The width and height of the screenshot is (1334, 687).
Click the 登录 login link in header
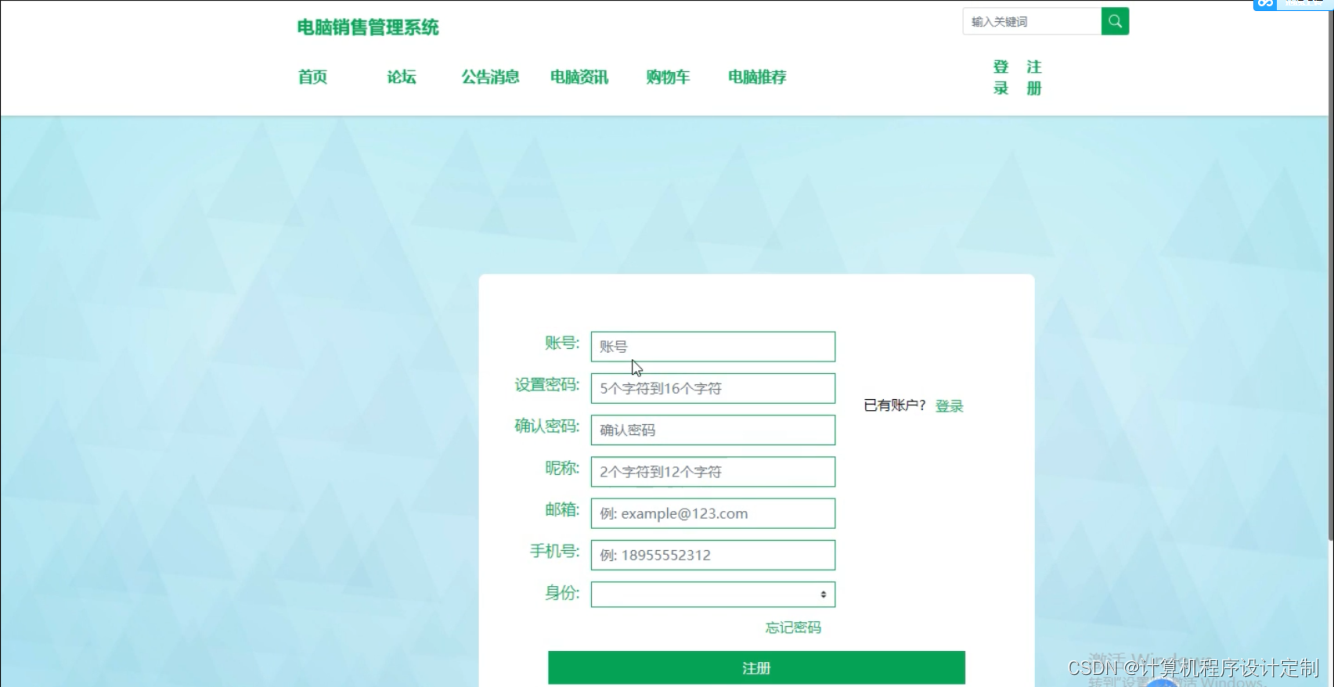click(x=1000, y=77)
